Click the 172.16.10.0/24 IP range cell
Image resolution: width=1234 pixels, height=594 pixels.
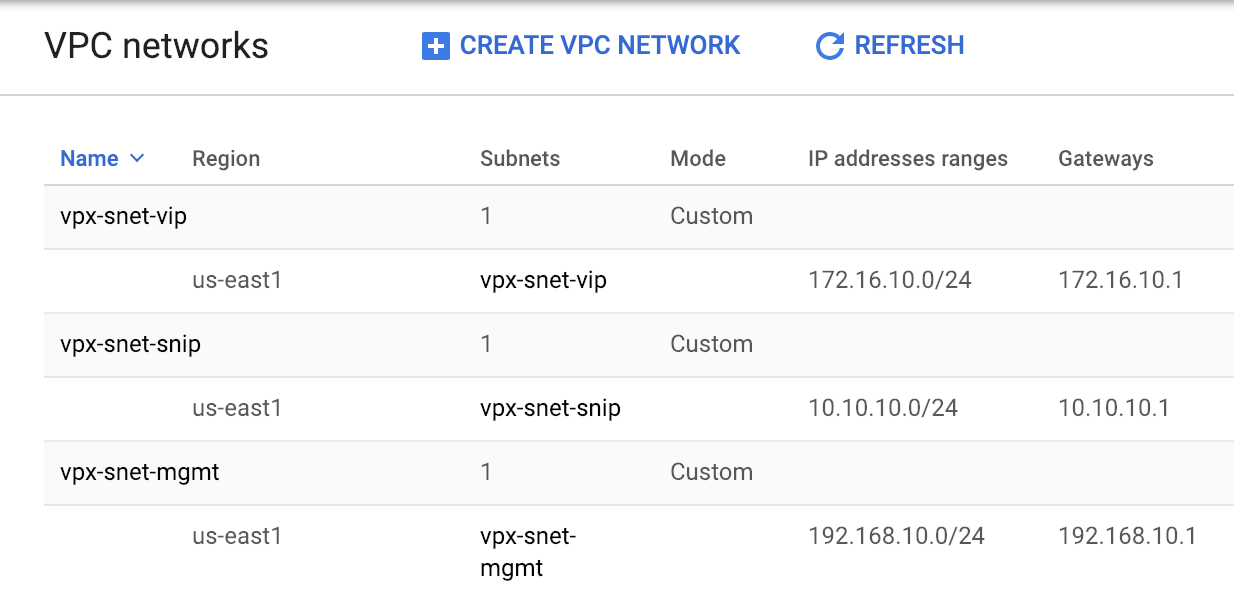point(890,280)
